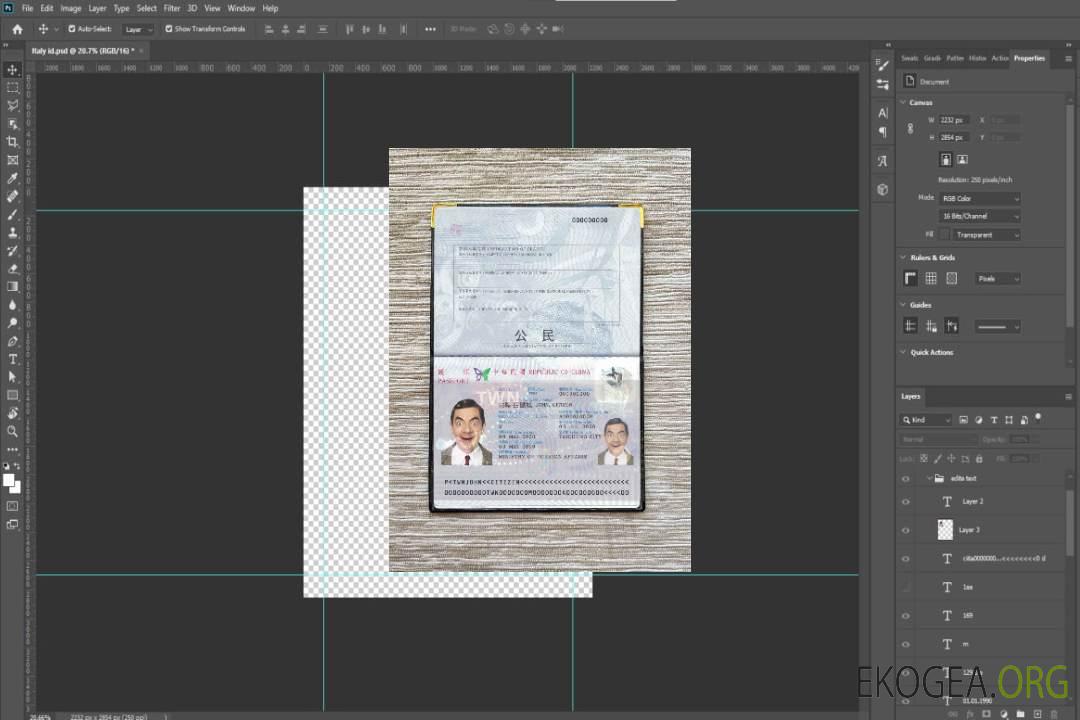Open the layer filter Kind dropdown
Screen dimensions: 1080x720
(926, 420)
